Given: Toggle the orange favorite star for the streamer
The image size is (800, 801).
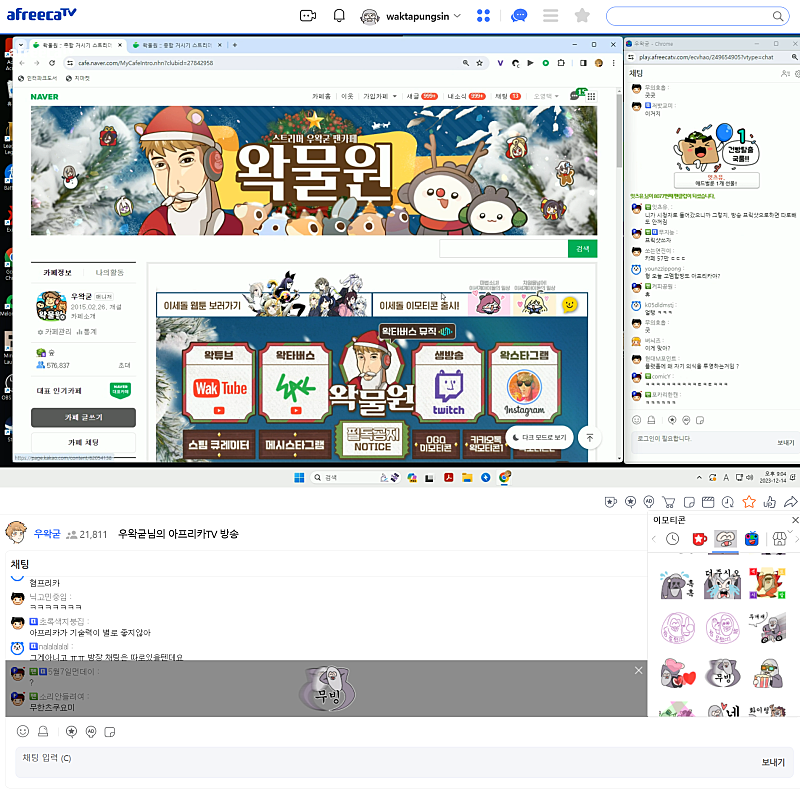Looking at the screenshot, I should click(749, 502).
